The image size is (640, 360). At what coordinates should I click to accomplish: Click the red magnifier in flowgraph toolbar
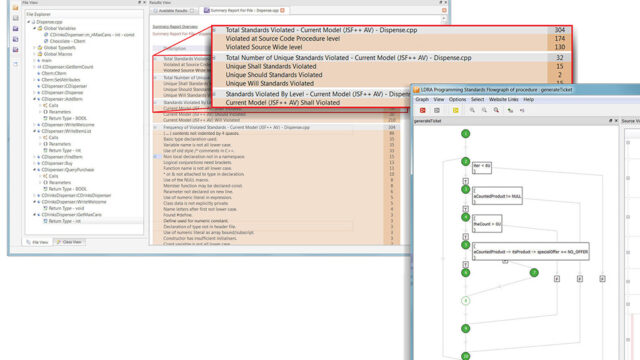pos(496,110)
